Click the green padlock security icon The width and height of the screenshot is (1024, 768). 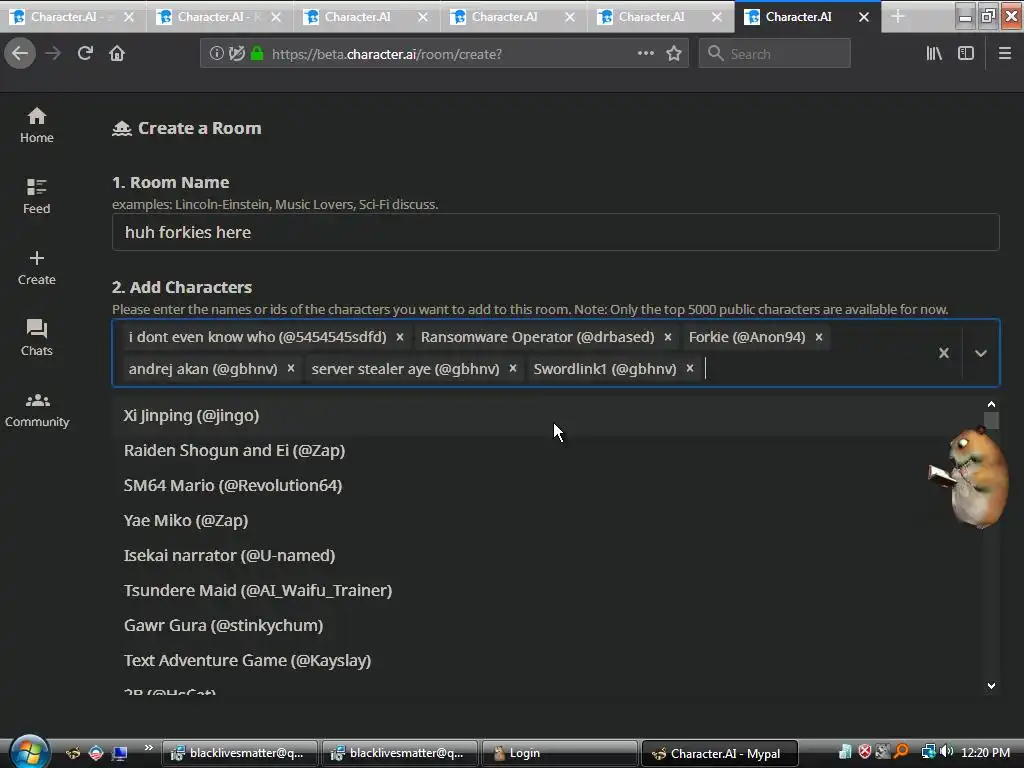click(x=257, y=54)
